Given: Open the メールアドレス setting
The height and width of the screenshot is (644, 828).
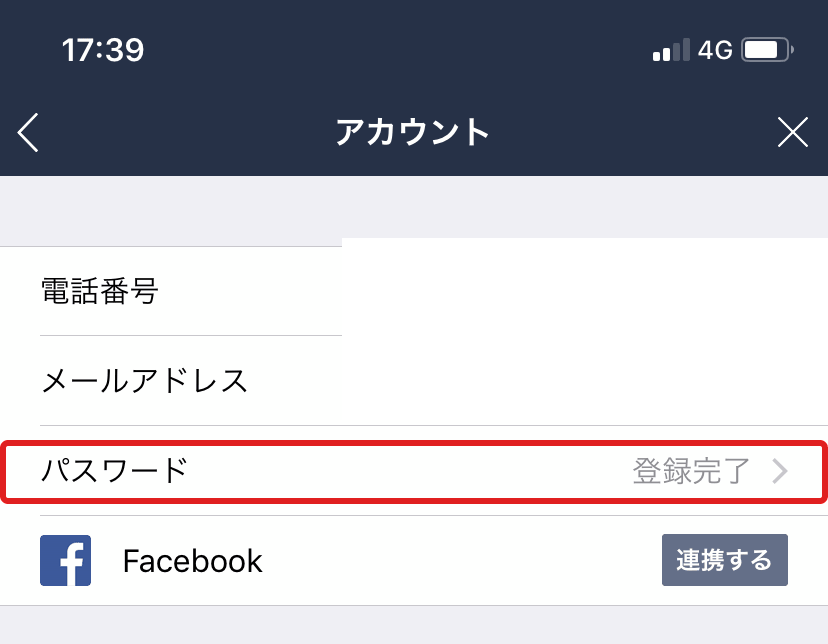Looking at the screenshot, I should tap(414, 381).
